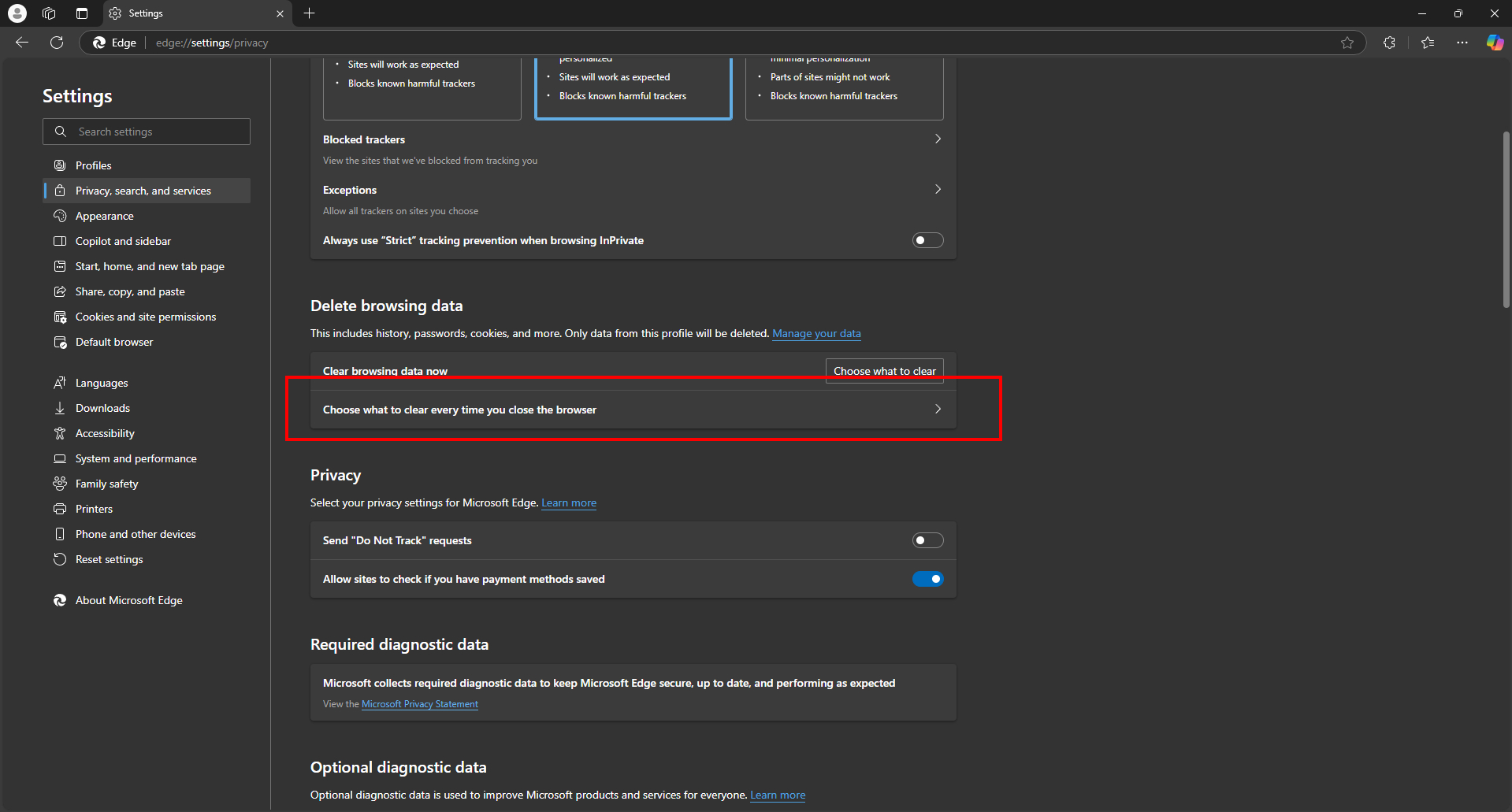
Task: Open Privacy Learn more link
Action: point(569,502)
